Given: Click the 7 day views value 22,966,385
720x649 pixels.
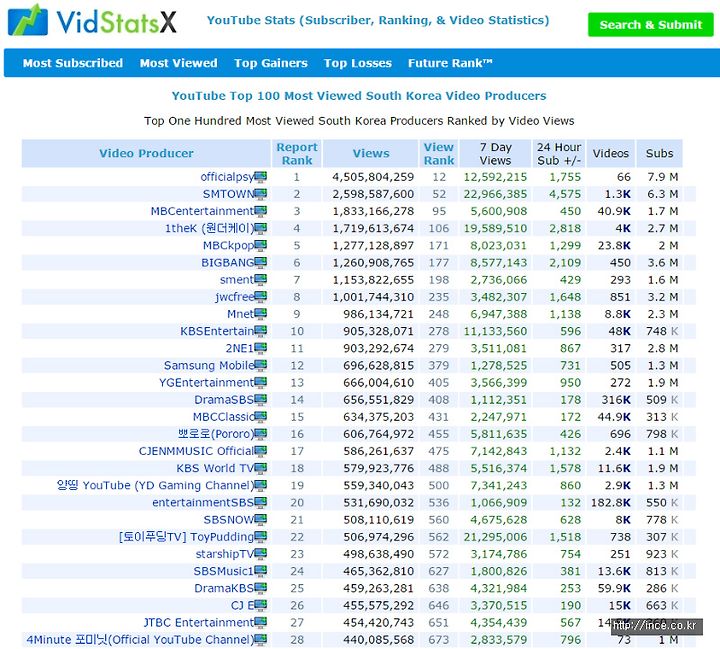Looking at the screenshot, I should tap(495, 194).
